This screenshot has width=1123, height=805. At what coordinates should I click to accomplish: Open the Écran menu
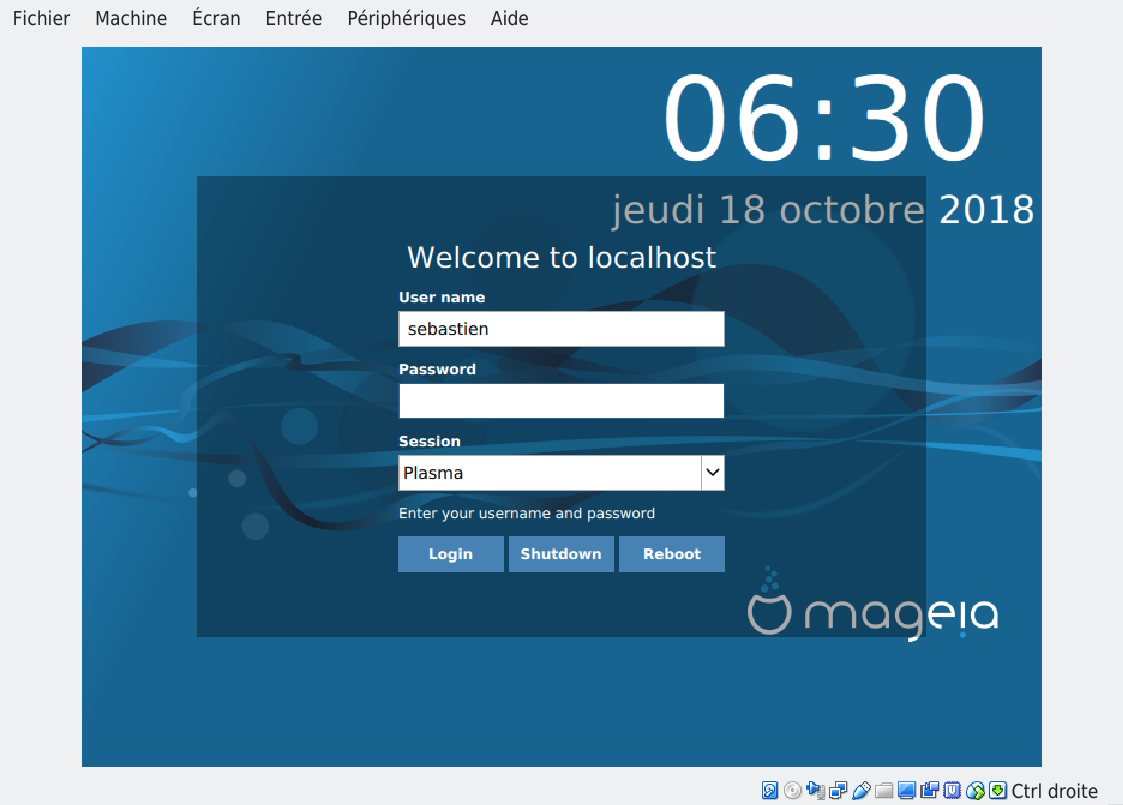click(x=216, y=18)
